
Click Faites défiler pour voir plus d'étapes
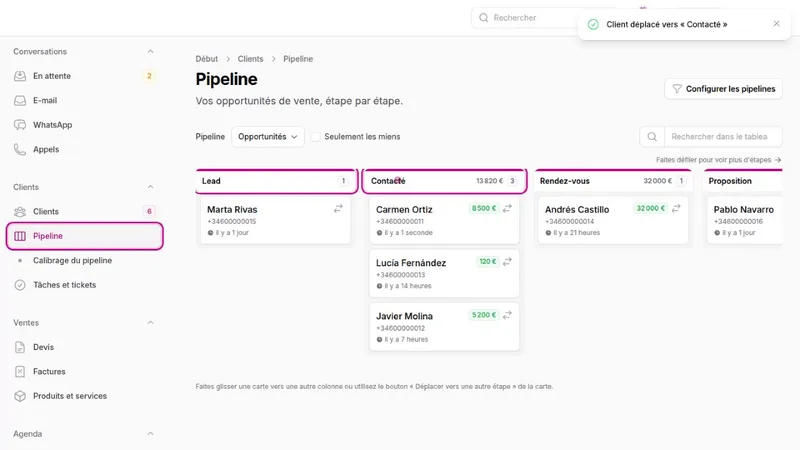point(718,160)
